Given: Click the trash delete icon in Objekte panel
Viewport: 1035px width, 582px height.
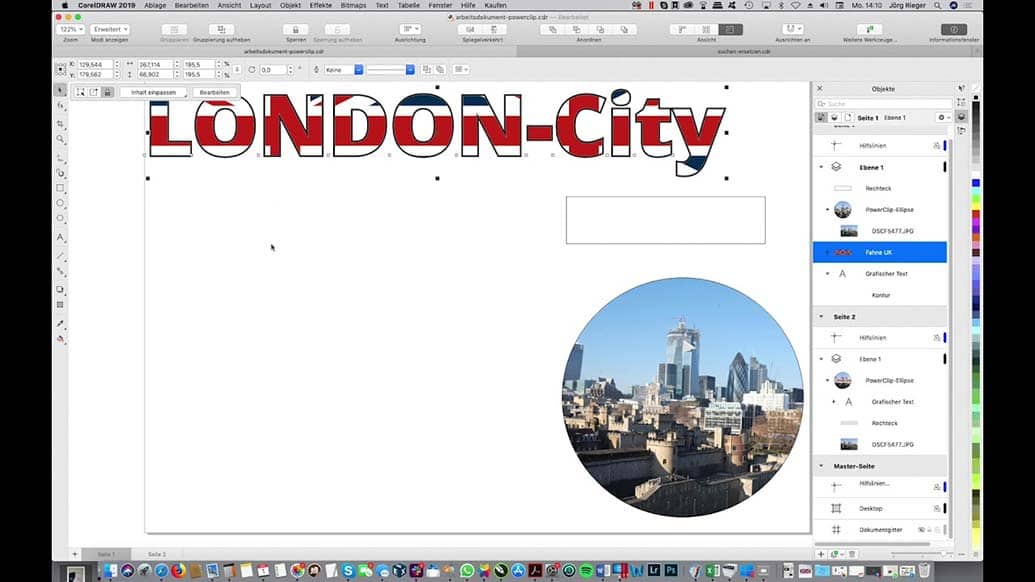Looking at the screenshot, I should click(x=852, y=554).
